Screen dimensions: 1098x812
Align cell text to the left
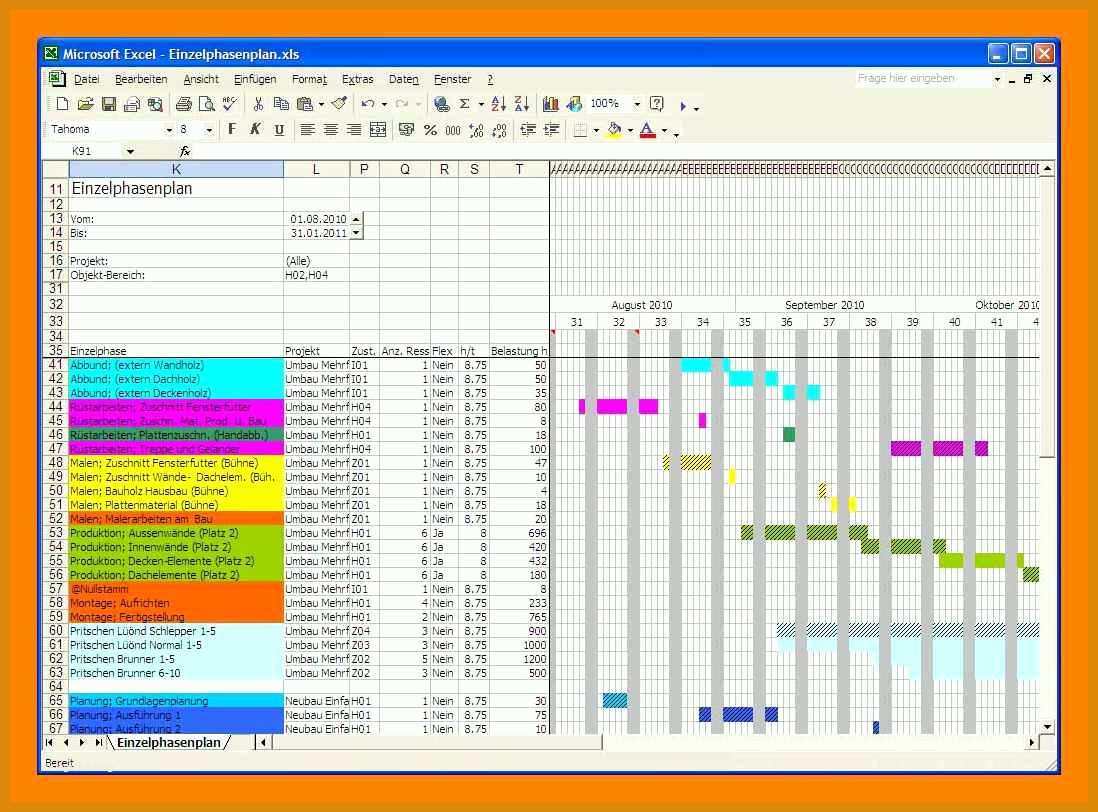tap(307, 130)
